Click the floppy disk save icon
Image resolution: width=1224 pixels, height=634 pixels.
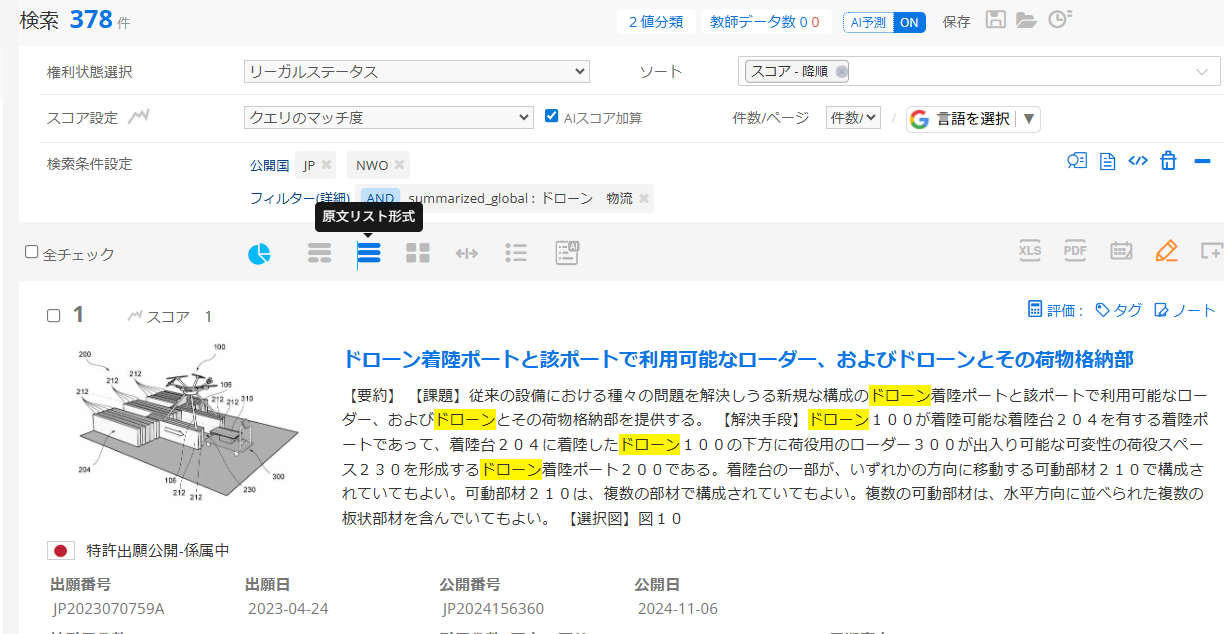tap(995, 21)
